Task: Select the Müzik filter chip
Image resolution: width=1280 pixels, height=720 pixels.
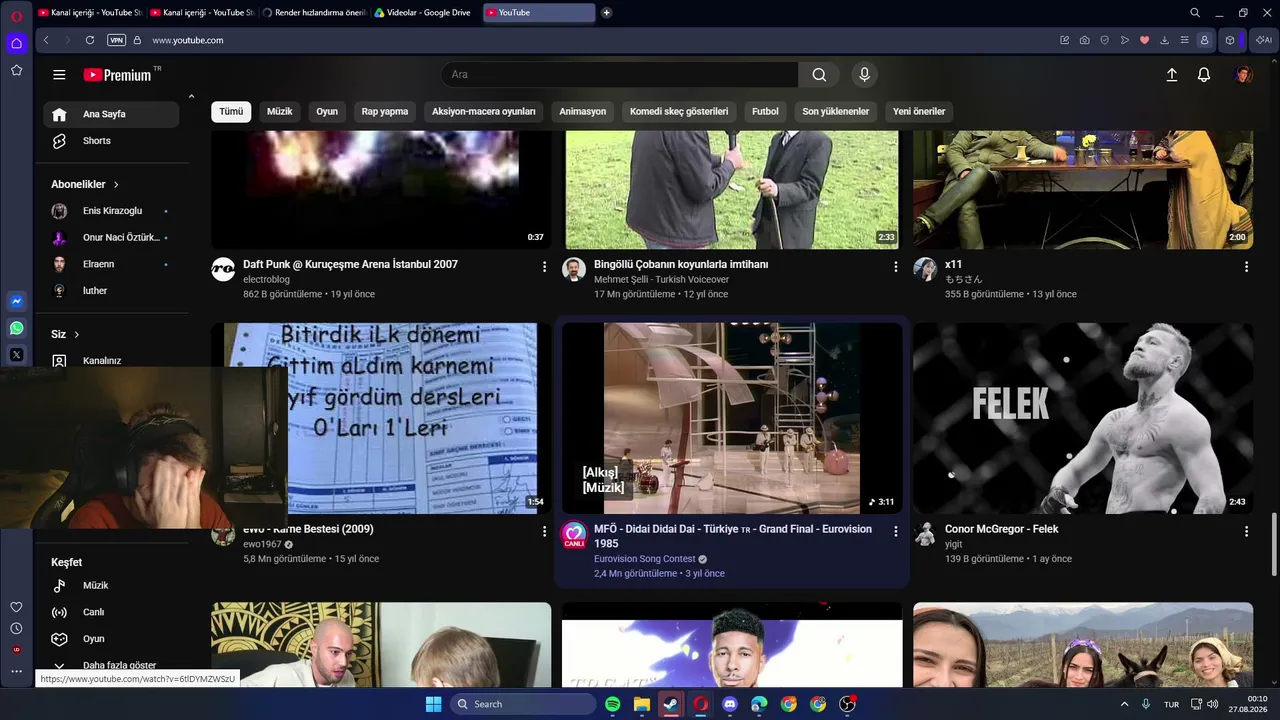Action: pos(280,111)
